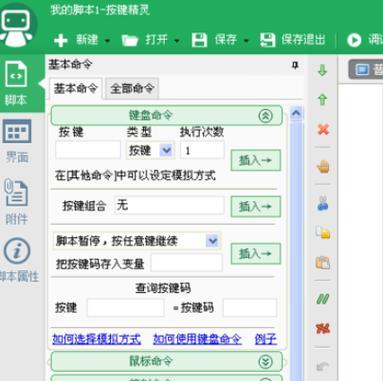
Task: Click the 查询按键码 按键 input field
Action: 126,307
